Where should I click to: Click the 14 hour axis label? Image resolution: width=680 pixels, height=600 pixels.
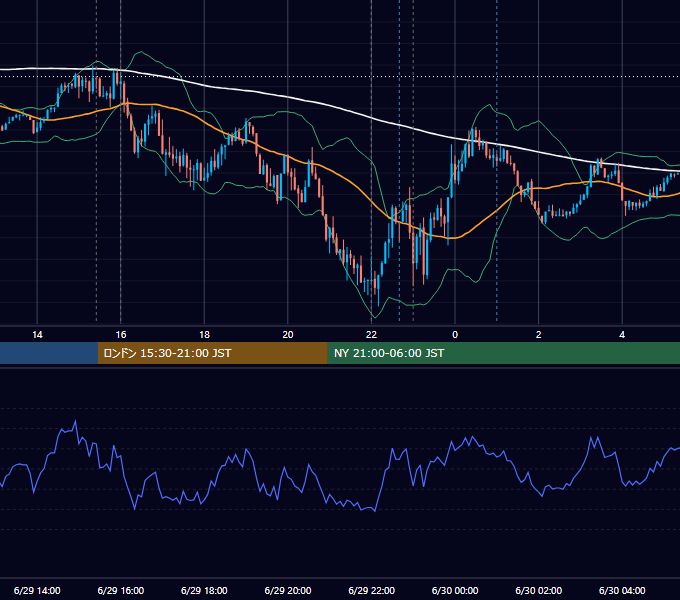tap(37, 335)
